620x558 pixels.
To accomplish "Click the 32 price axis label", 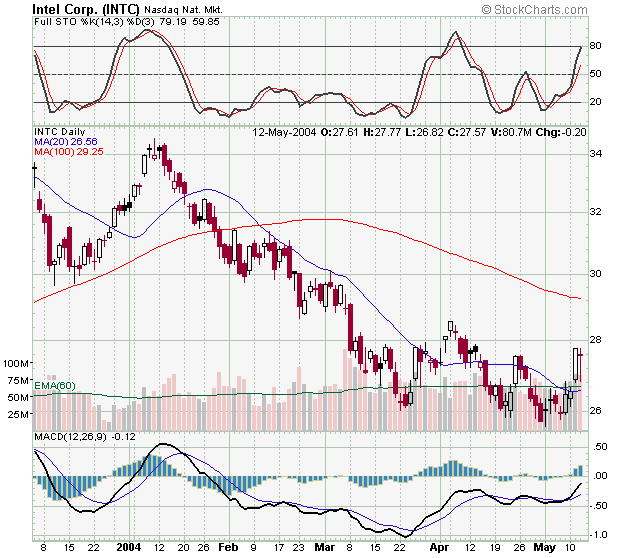I will 595,211.
